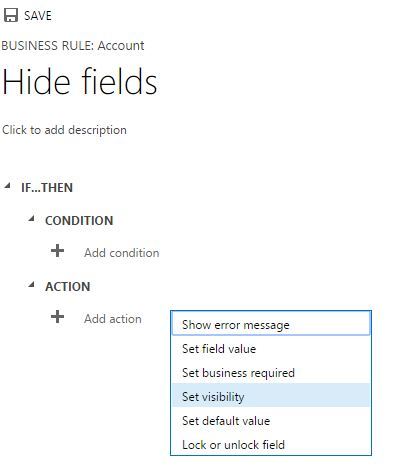This screenshot has width=402, height=475.
Task: Click the Add condition link
Action: 122,253
